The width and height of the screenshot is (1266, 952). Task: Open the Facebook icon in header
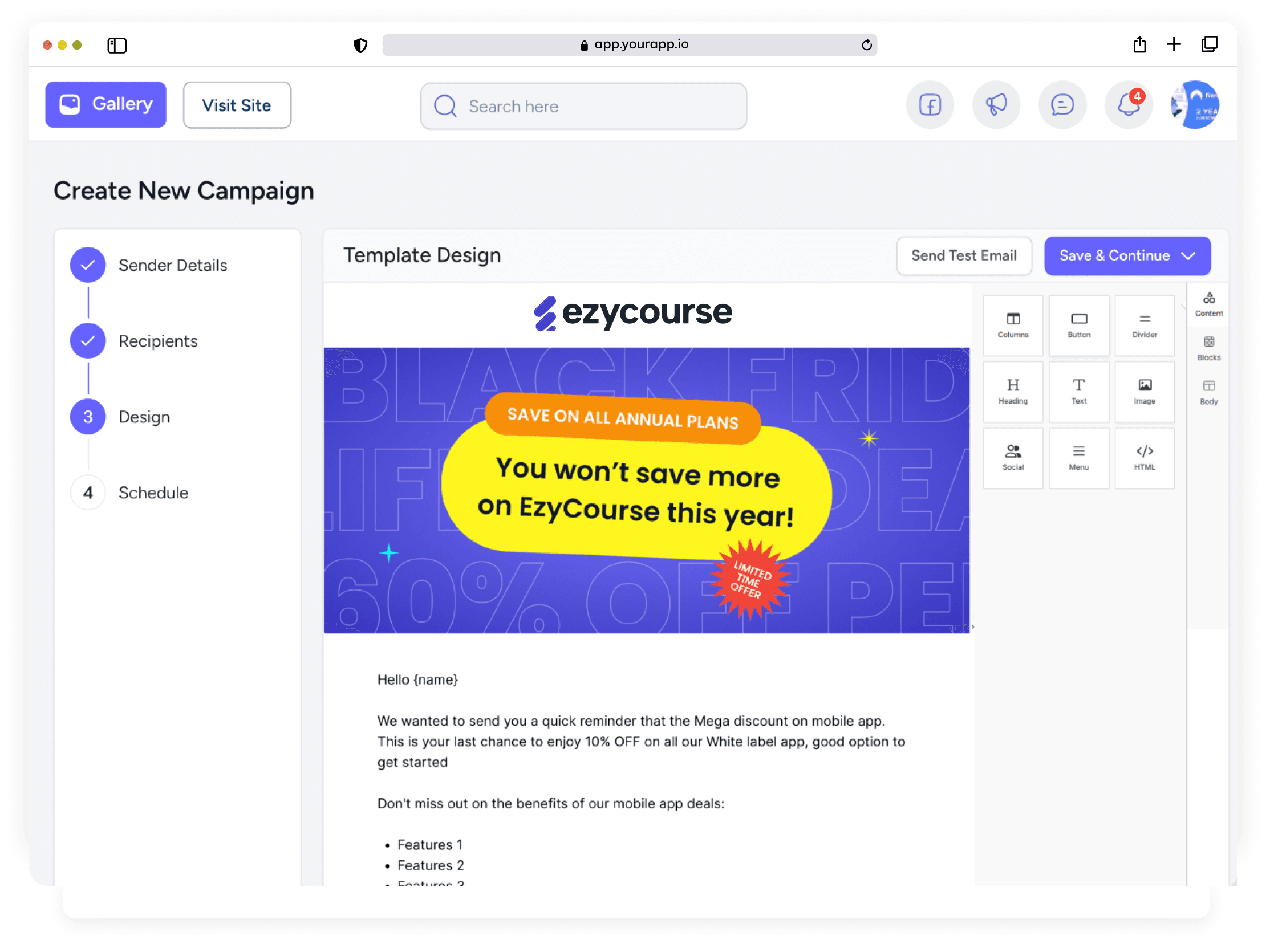pos(930,105)
